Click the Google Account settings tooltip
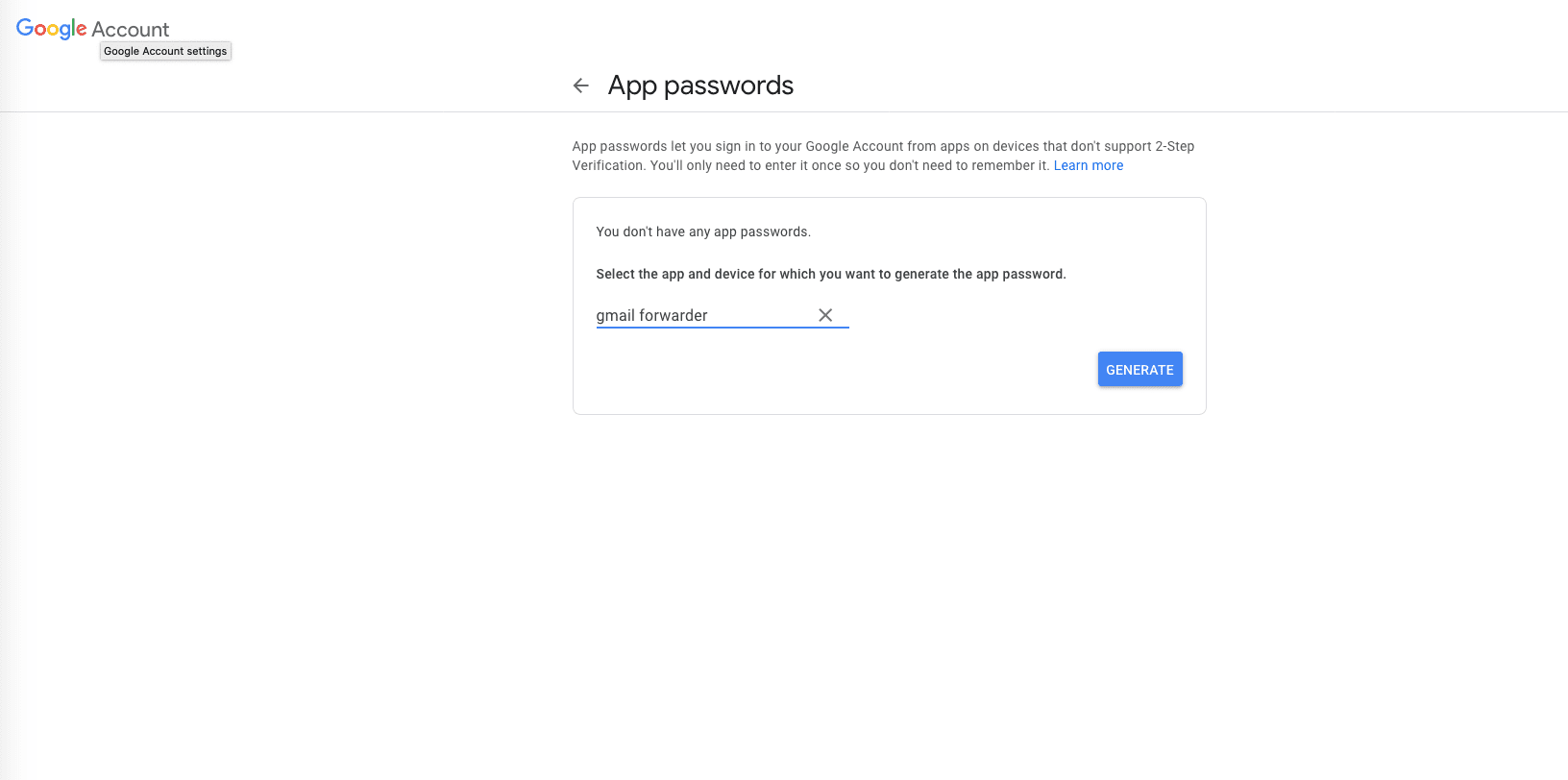This screenshot has height=780, width=1568. (x=165, y=51)
